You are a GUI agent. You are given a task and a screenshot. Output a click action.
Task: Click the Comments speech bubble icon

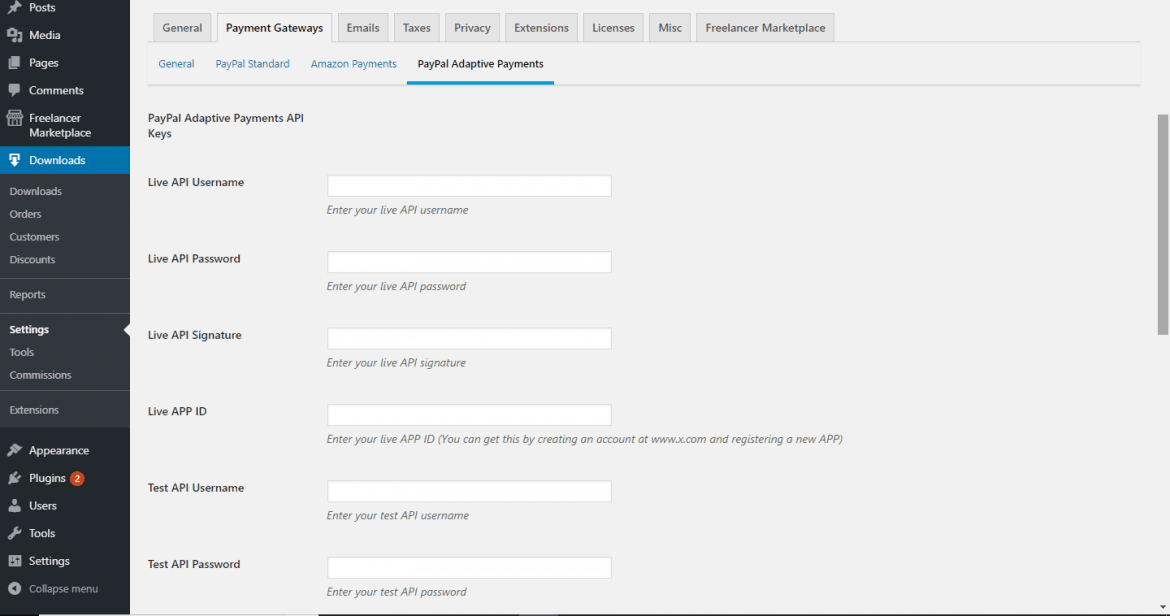tap(15, 90)
